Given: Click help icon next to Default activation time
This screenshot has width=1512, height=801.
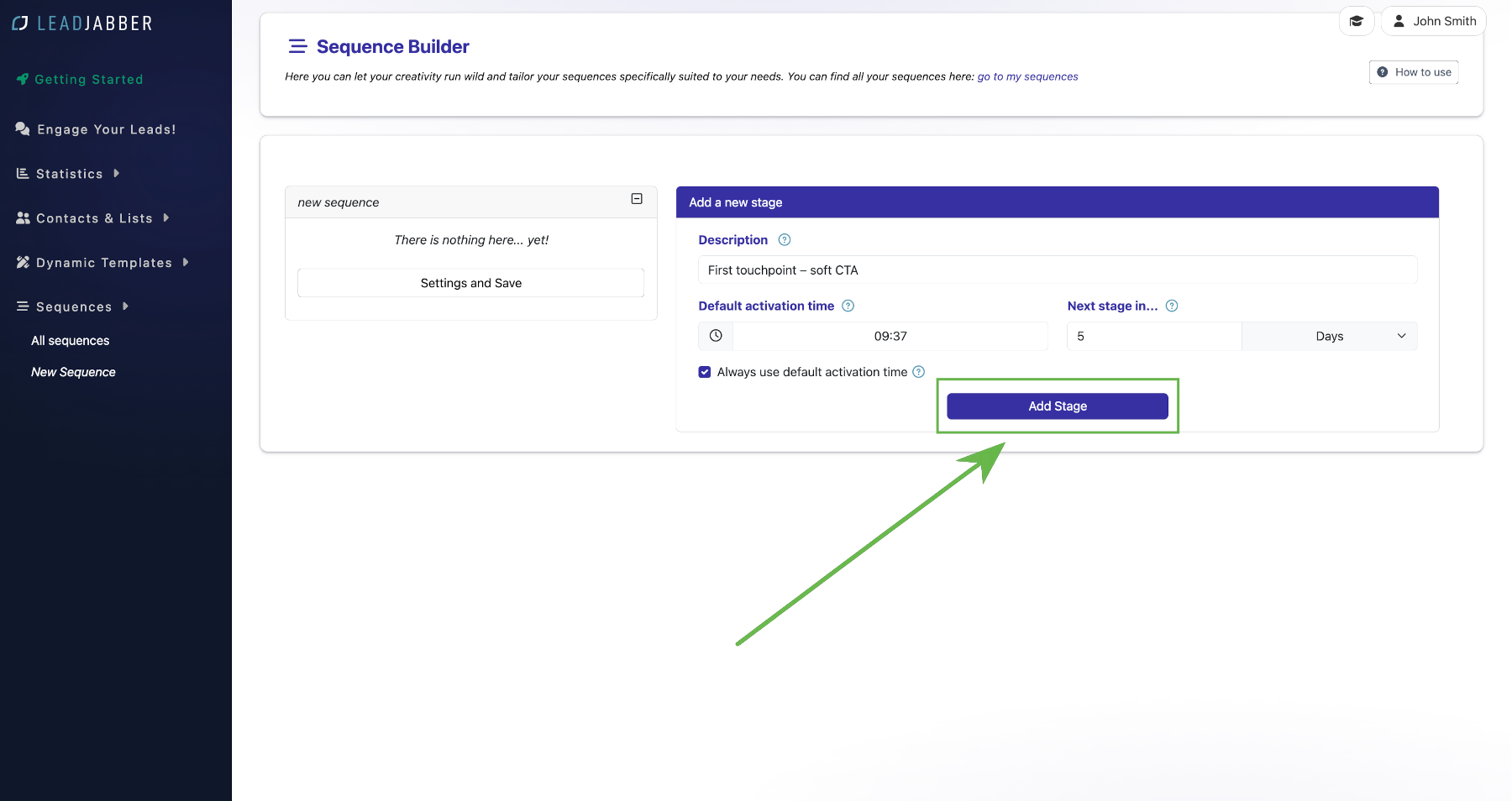Looking at the screenshot, I should pos(848,306).
